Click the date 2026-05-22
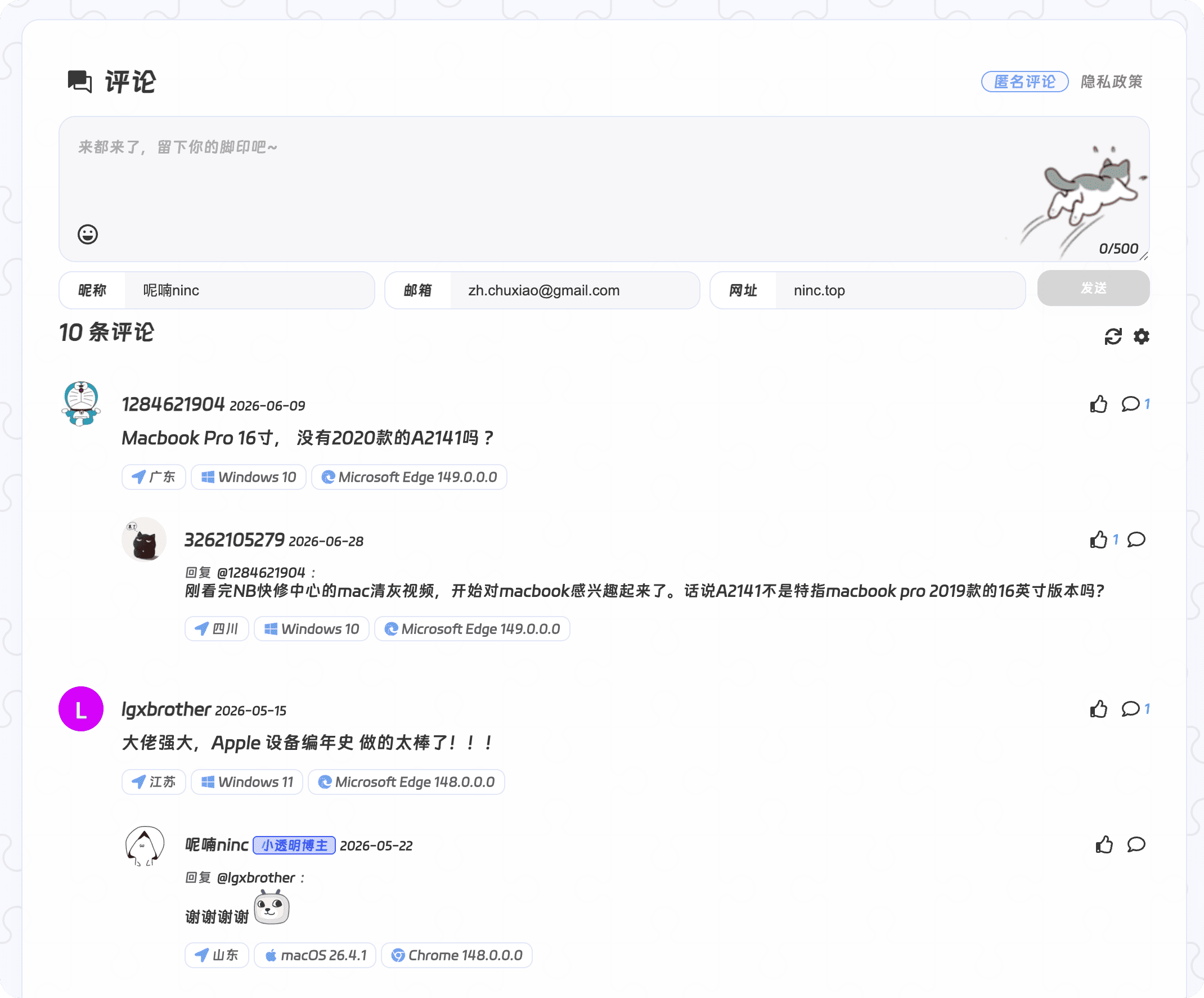Viewport: 1204px width, 998px height. pos(376,846)
